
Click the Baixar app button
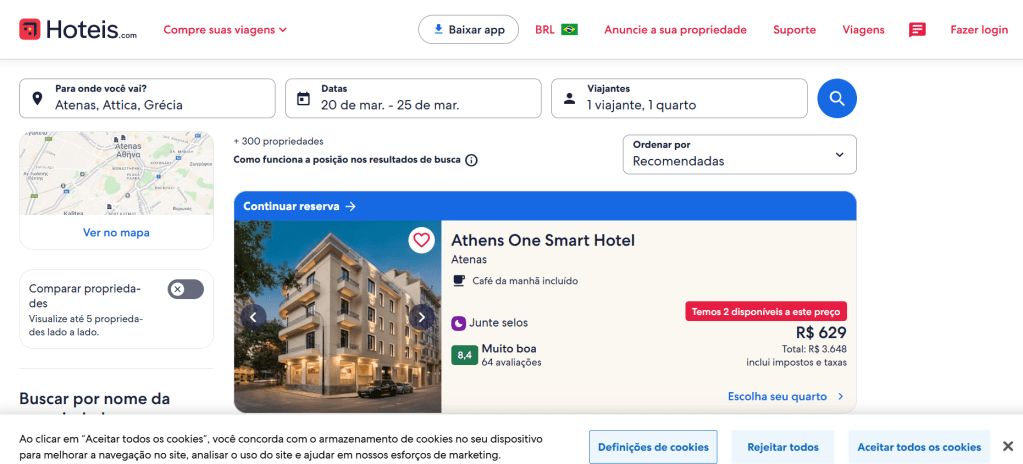tap(468, 30)
